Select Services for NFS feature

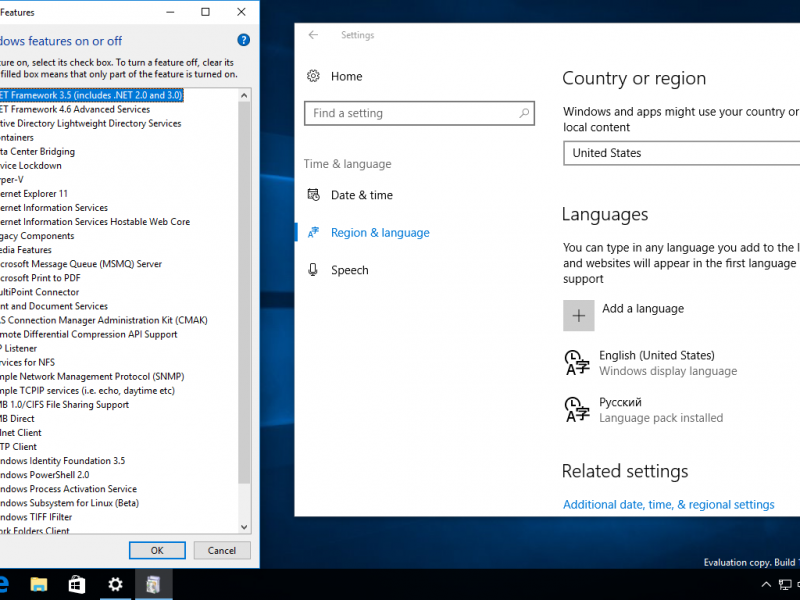pyautogui.click(x=28, y=362)
